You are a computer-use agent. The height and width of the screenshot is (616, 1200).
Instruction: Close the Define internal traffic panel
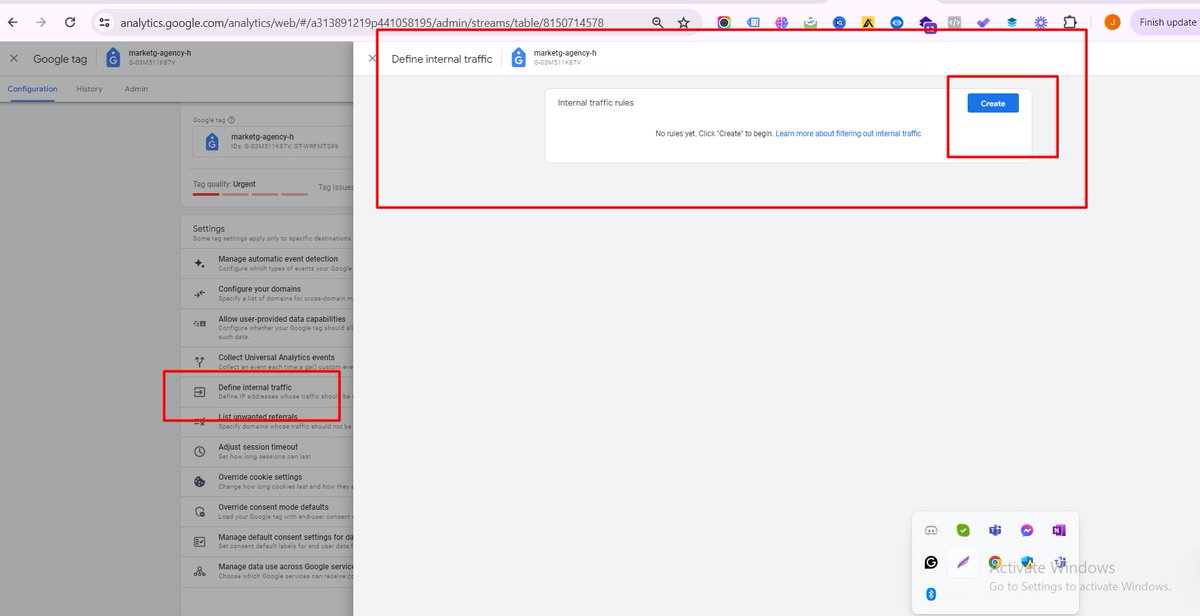point(372,59)
